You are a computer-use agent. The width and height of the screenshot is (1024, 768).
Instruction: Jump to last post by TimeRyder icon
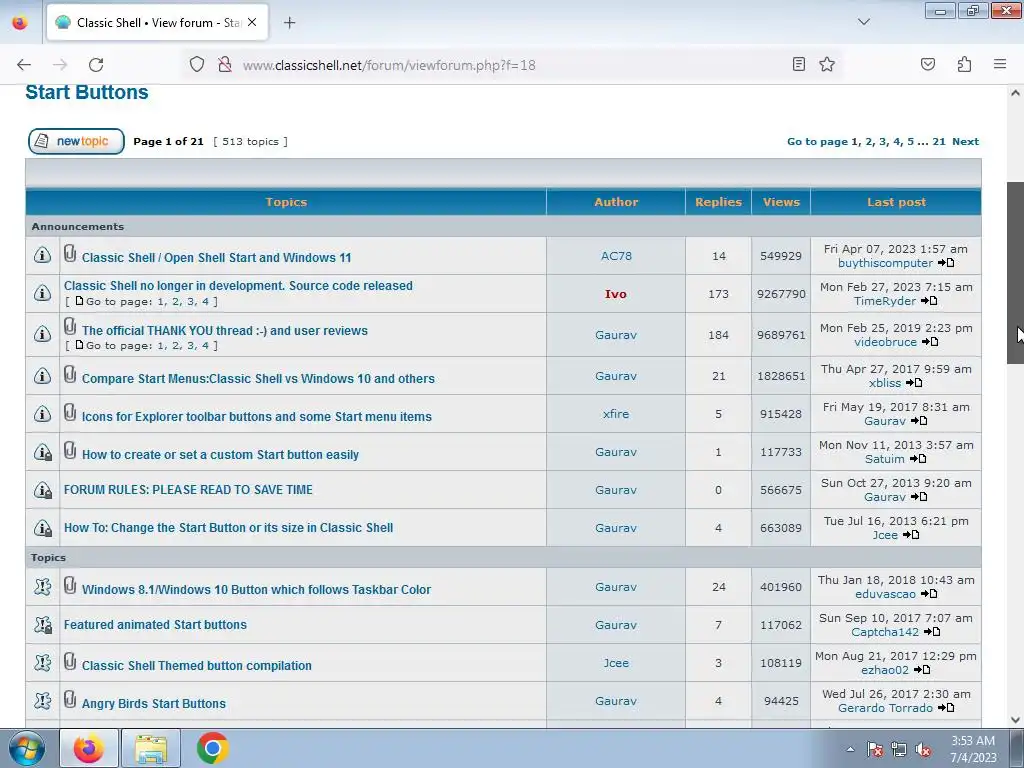pyautogui.click(x=929, y=300)
